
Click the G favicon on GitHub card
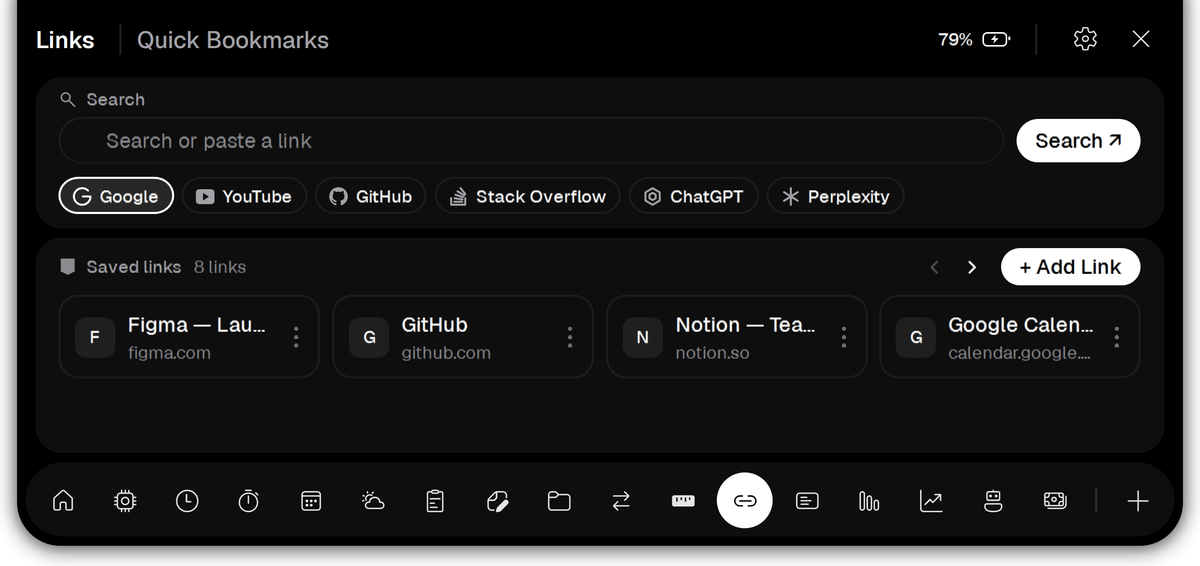pos(369,337)
